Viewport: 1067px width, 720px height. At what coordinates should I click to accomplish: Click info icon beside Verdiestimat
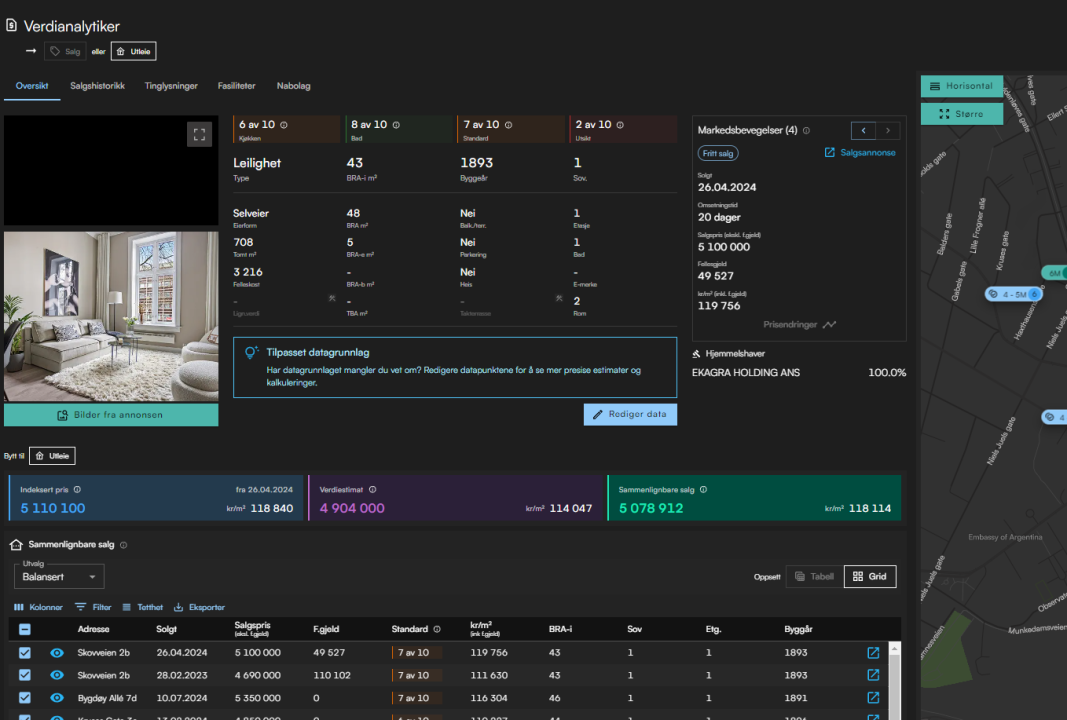(373, 490)
